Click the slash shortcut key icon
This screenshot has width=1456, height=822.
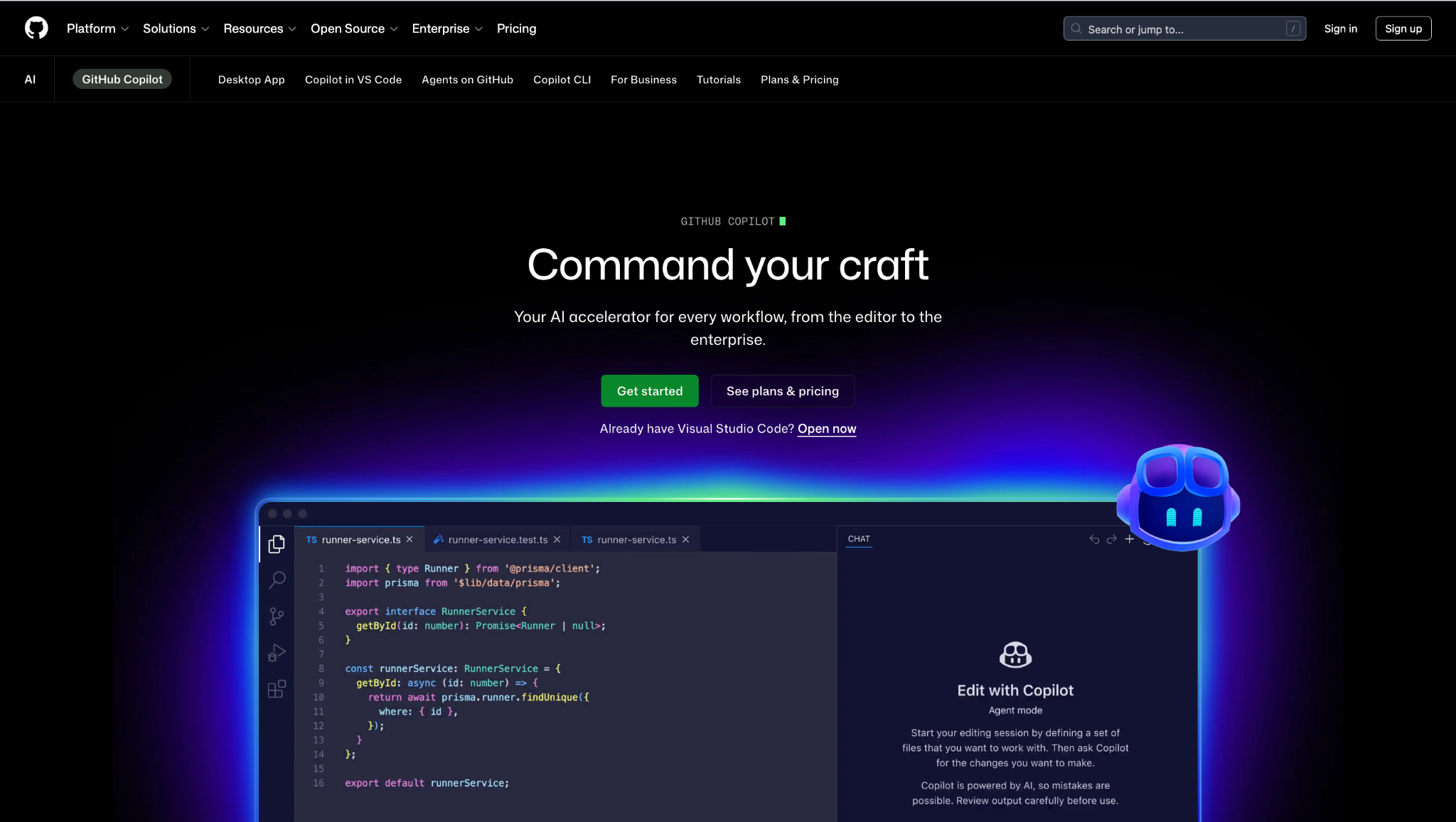tap(1293, 28)
